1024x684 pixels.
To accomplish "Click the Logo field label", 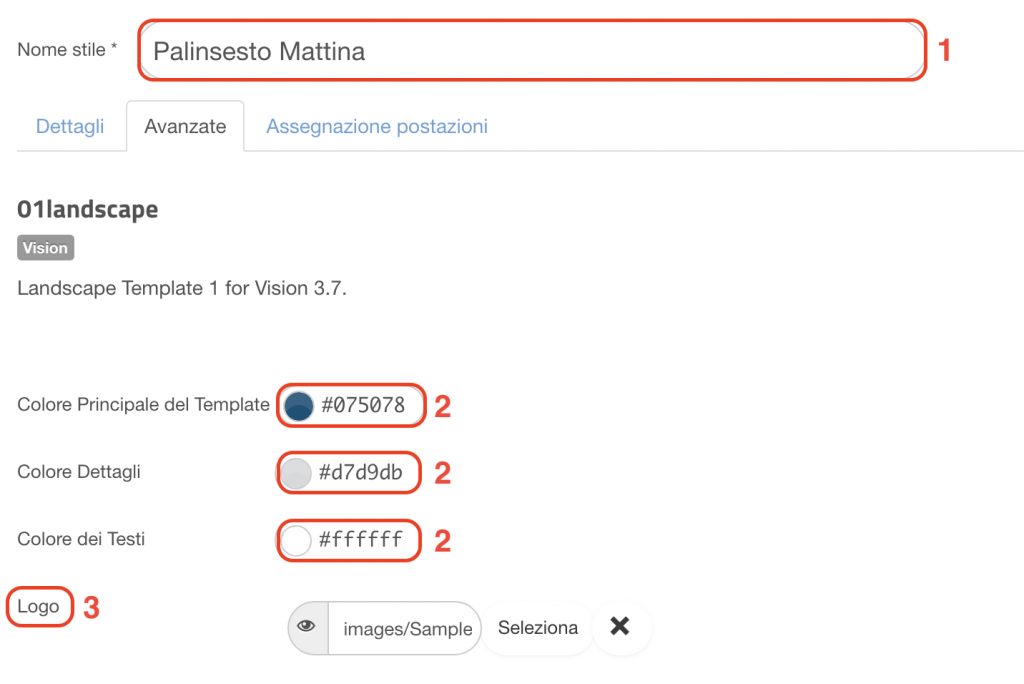I will [39, 606].
